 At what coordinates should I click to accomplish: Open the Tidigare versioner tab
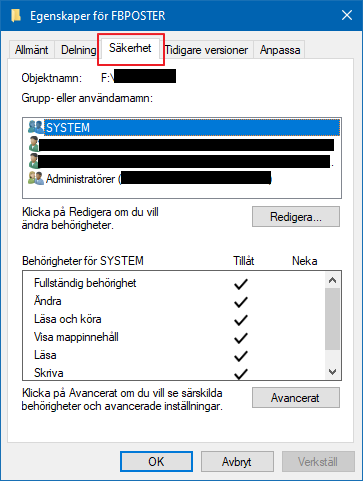pos(207,50)
